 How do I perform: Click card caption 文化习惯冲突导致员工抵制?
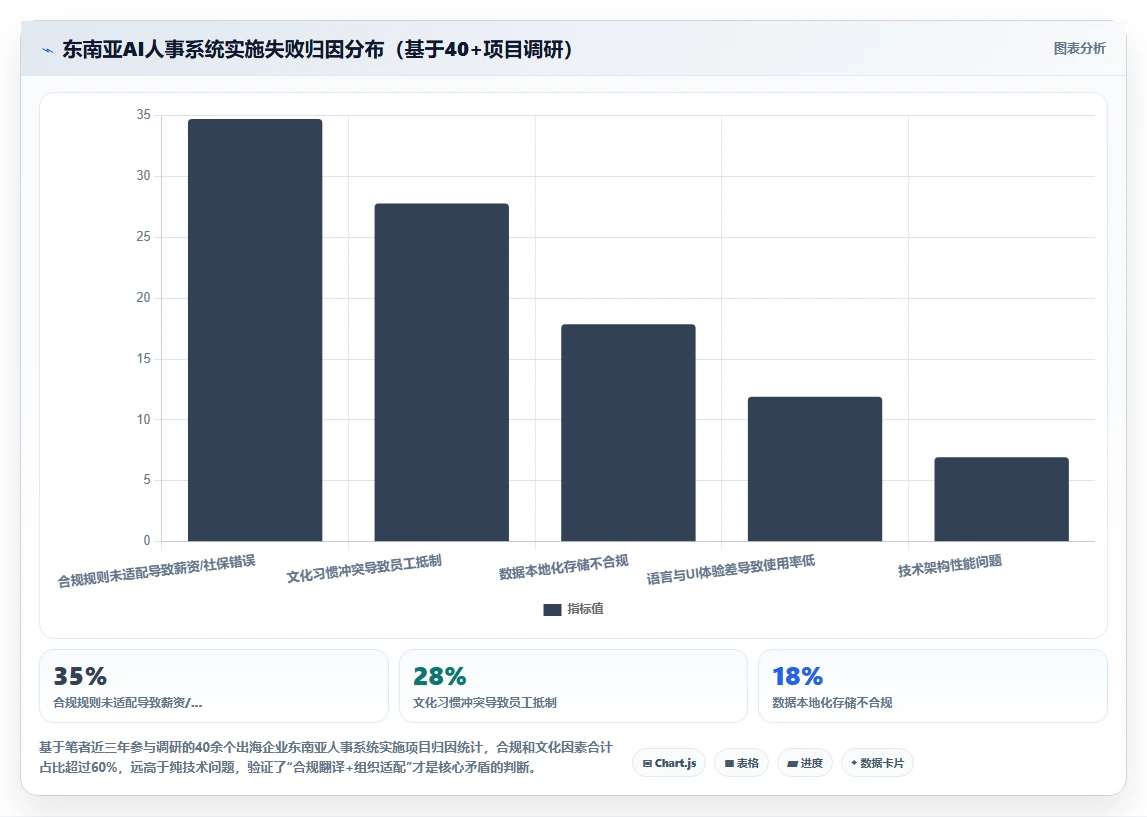click(x=484, y=703)
